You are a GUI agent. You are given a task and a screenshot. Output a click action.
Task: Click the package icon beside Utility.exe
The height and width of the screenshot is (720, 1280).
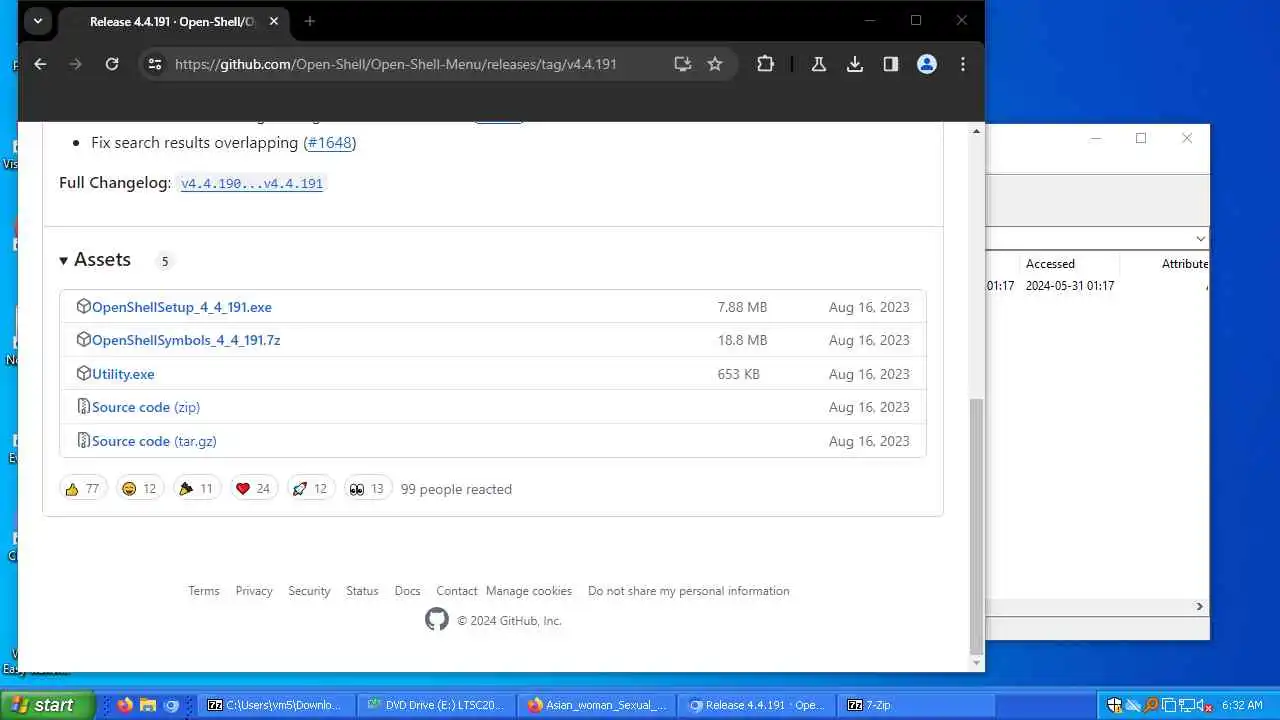(84, 373)
